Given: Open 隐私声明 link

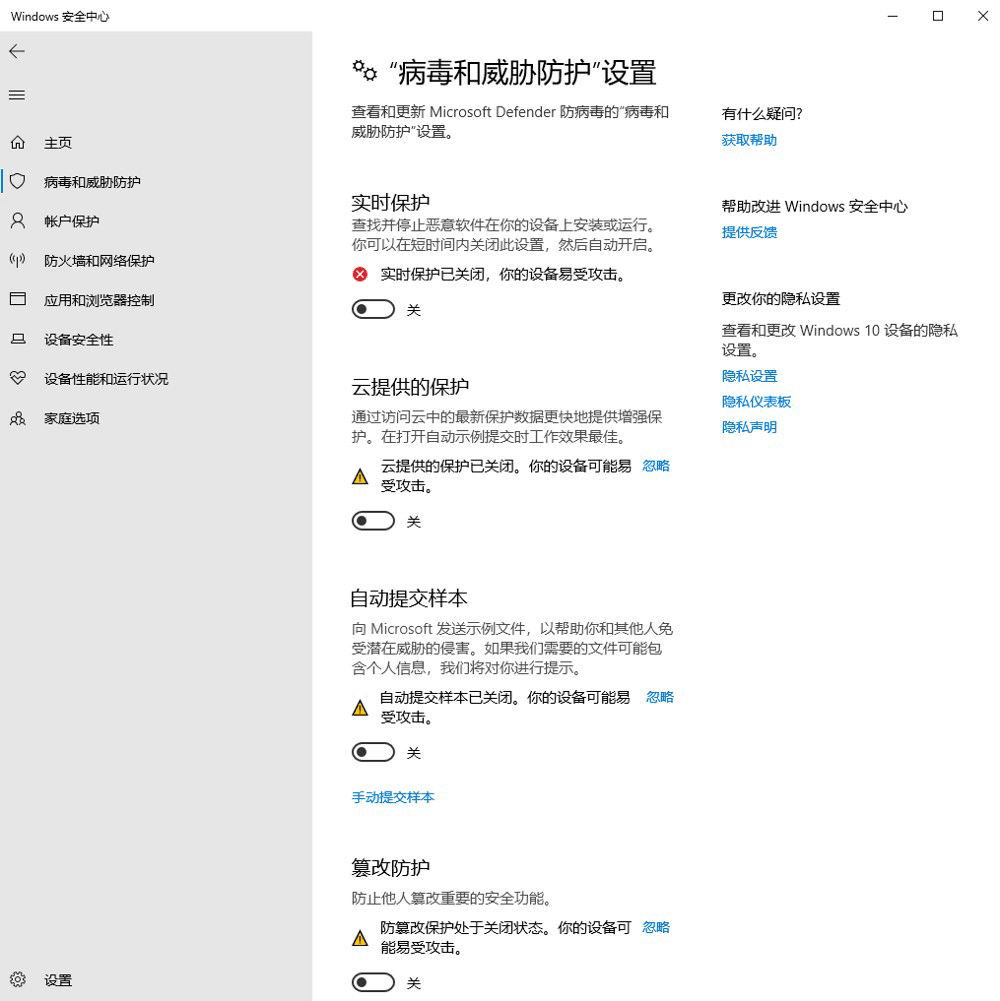Looking at the screenshot, I should coord(749,427).
